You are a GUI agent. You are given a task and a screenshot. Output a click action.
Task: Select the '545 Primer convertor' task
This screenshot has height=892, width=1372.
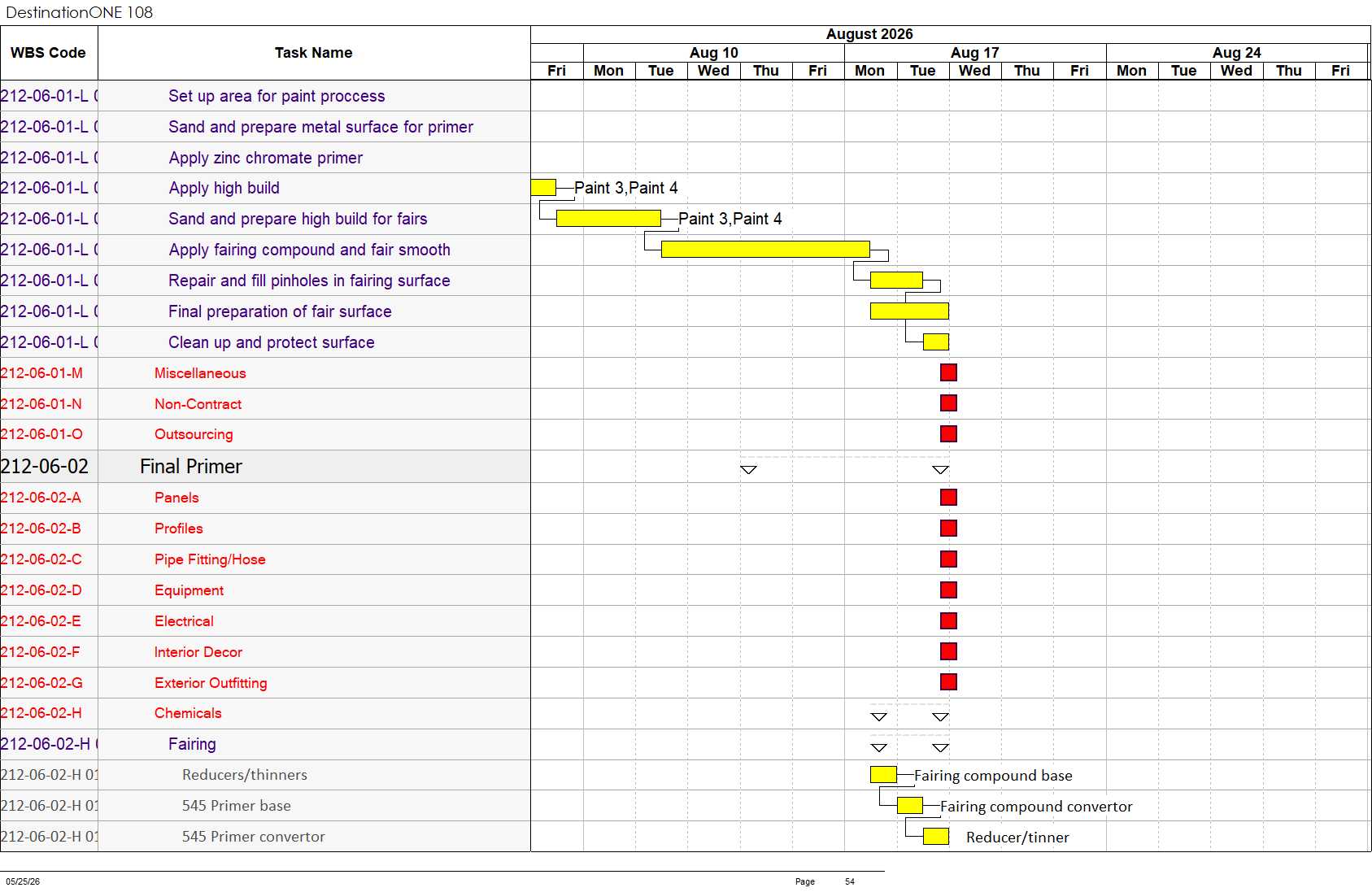coord(254,837)
